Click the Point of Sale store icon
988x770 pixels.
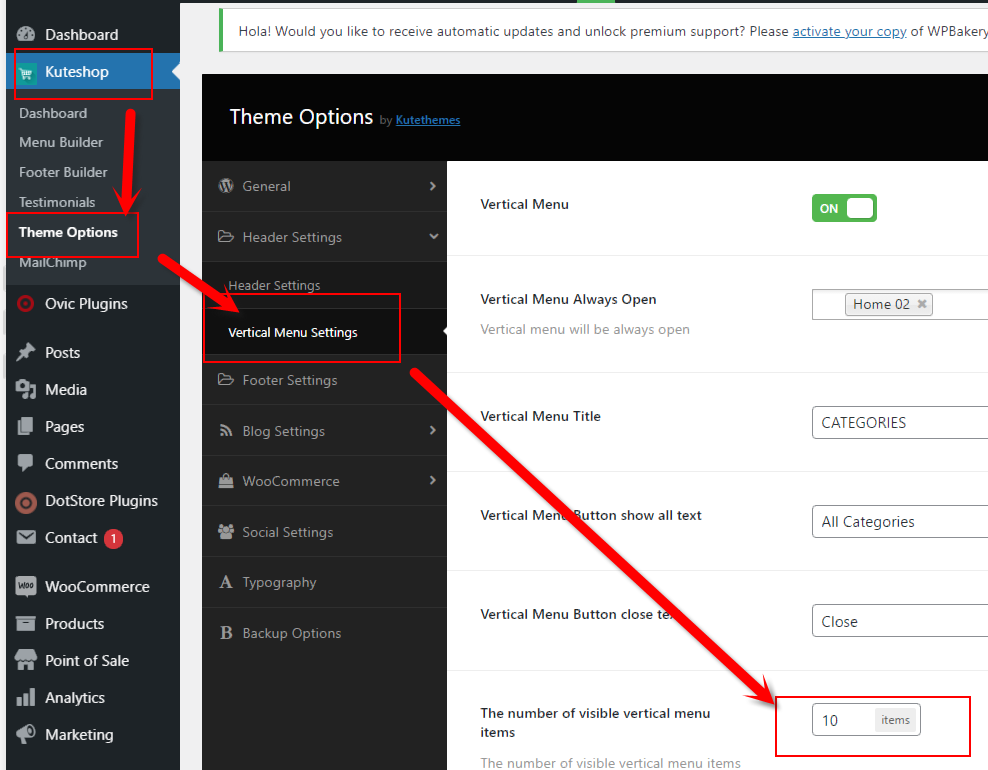coord(26,660)
